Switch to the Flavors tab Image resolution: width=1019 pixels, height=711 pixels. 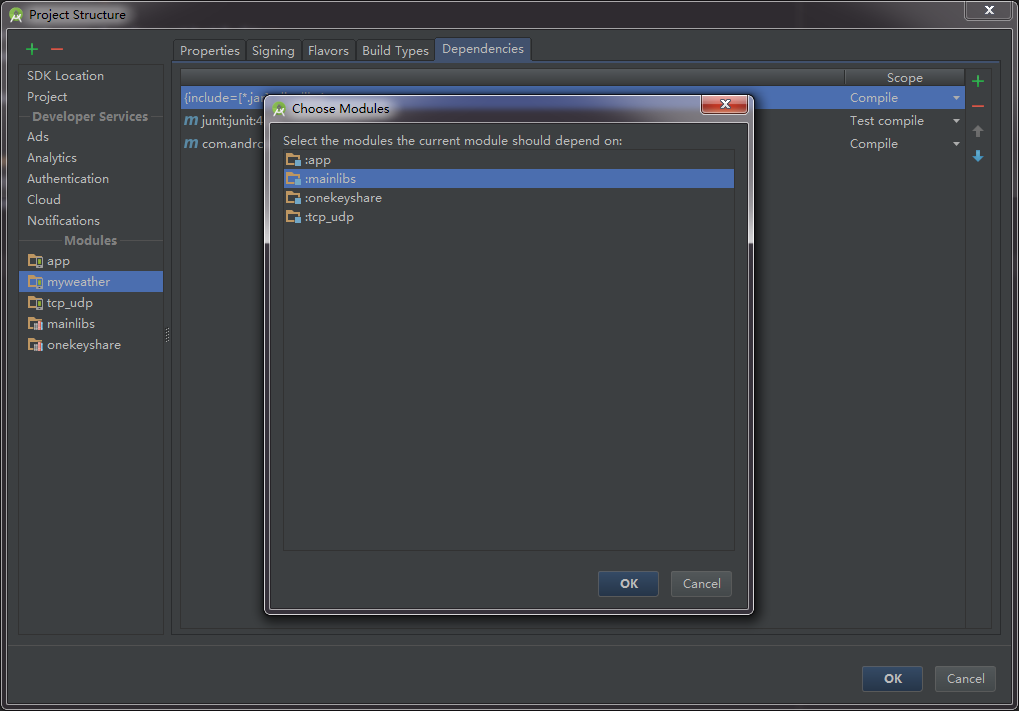[x=328, y=50]
